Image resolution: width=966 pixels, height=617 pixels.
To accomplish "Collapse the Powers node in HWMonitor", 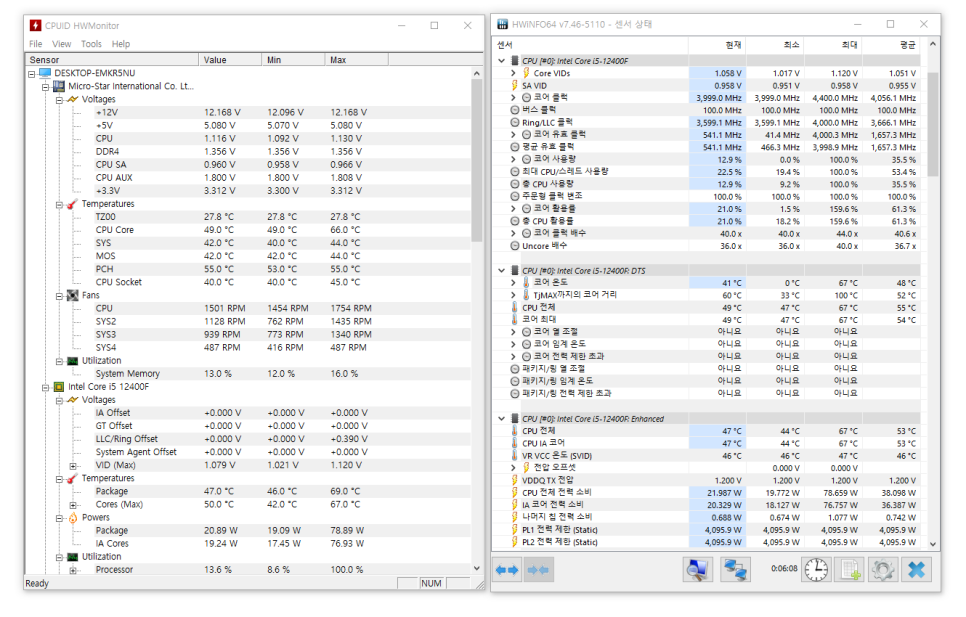I will coord(59,518).
